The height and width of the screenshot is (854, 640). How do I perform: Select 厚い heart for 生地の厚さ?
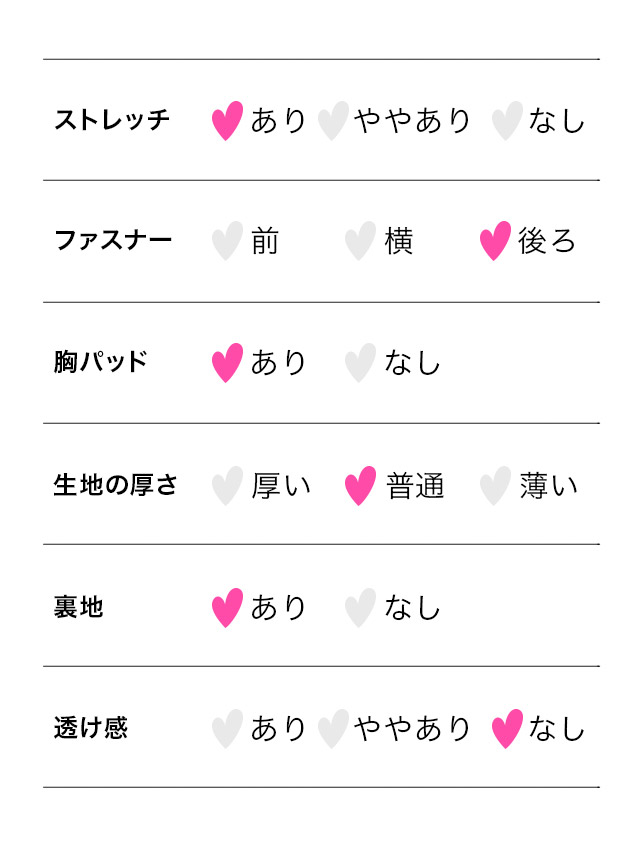click(227, 486)
